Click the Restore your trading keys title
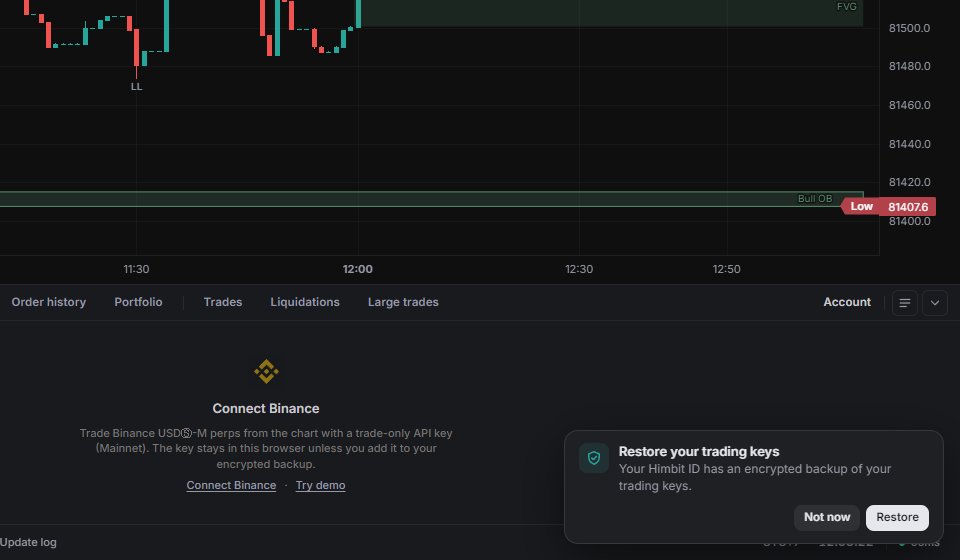The width and height of the screenshot is (960, 560). [699, 452]
